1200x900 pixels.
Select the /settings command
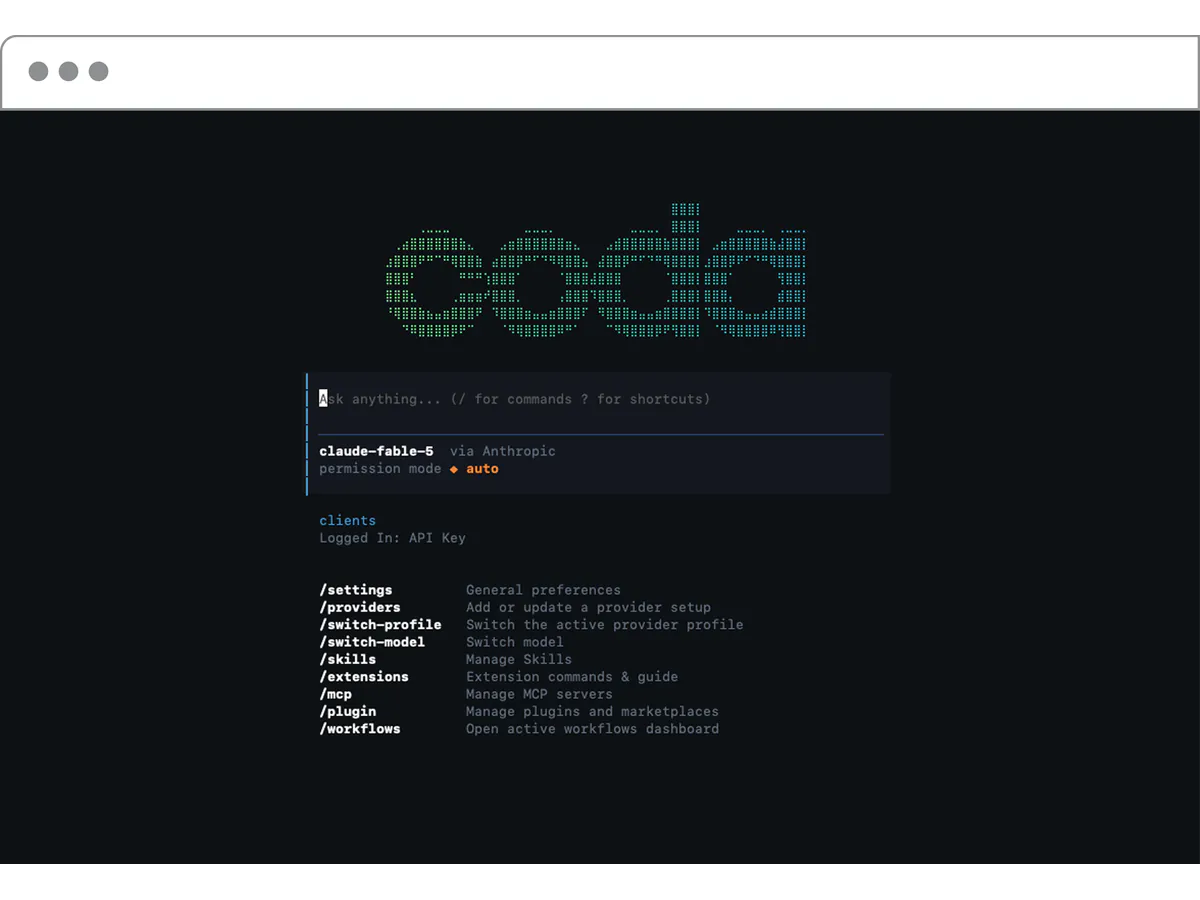tap(356, 590)
